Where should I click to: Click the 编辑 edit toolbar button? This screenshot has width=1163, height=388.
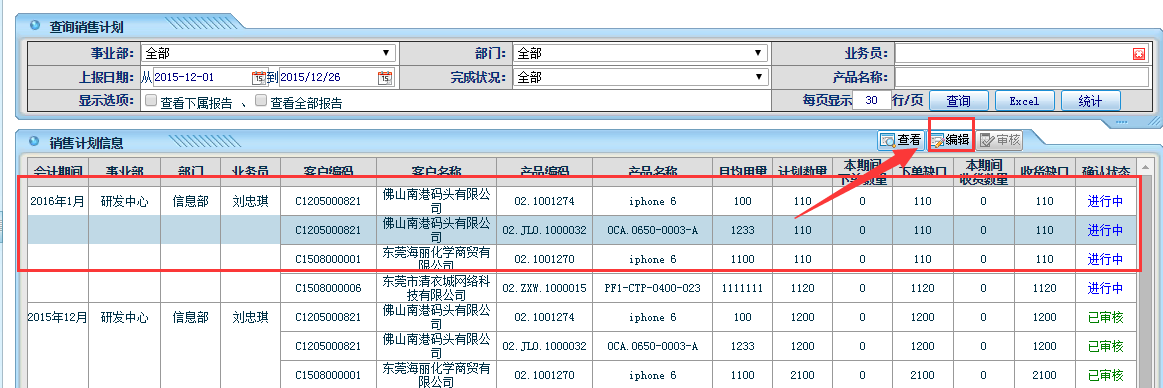950,139
